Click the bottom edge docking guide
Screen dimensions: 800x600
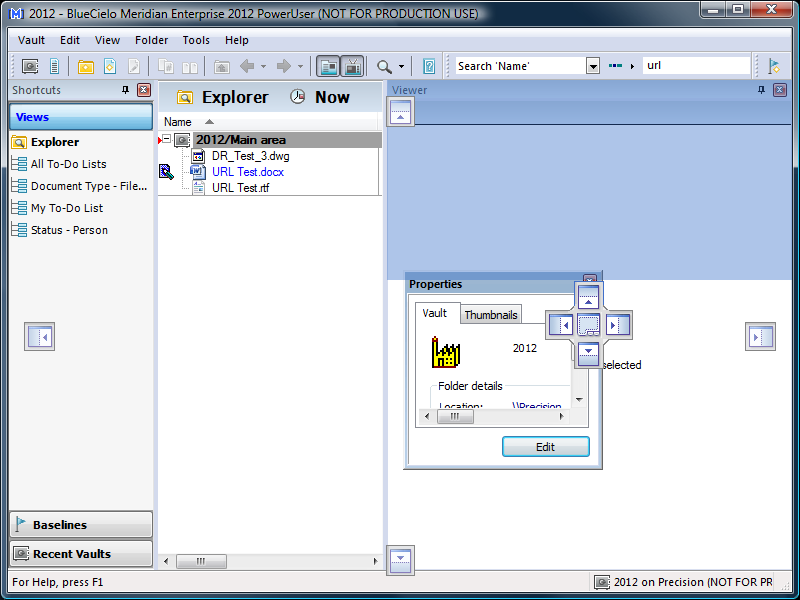point(401,560)
